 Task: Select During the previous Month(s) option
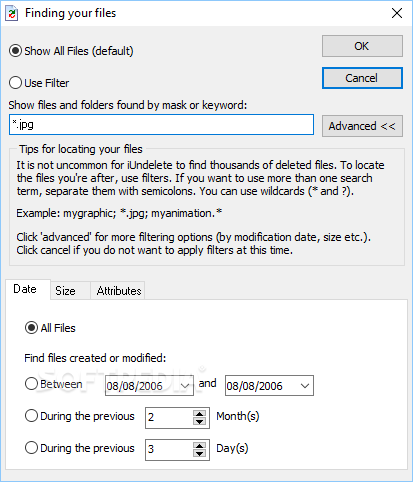coord(80,416)
